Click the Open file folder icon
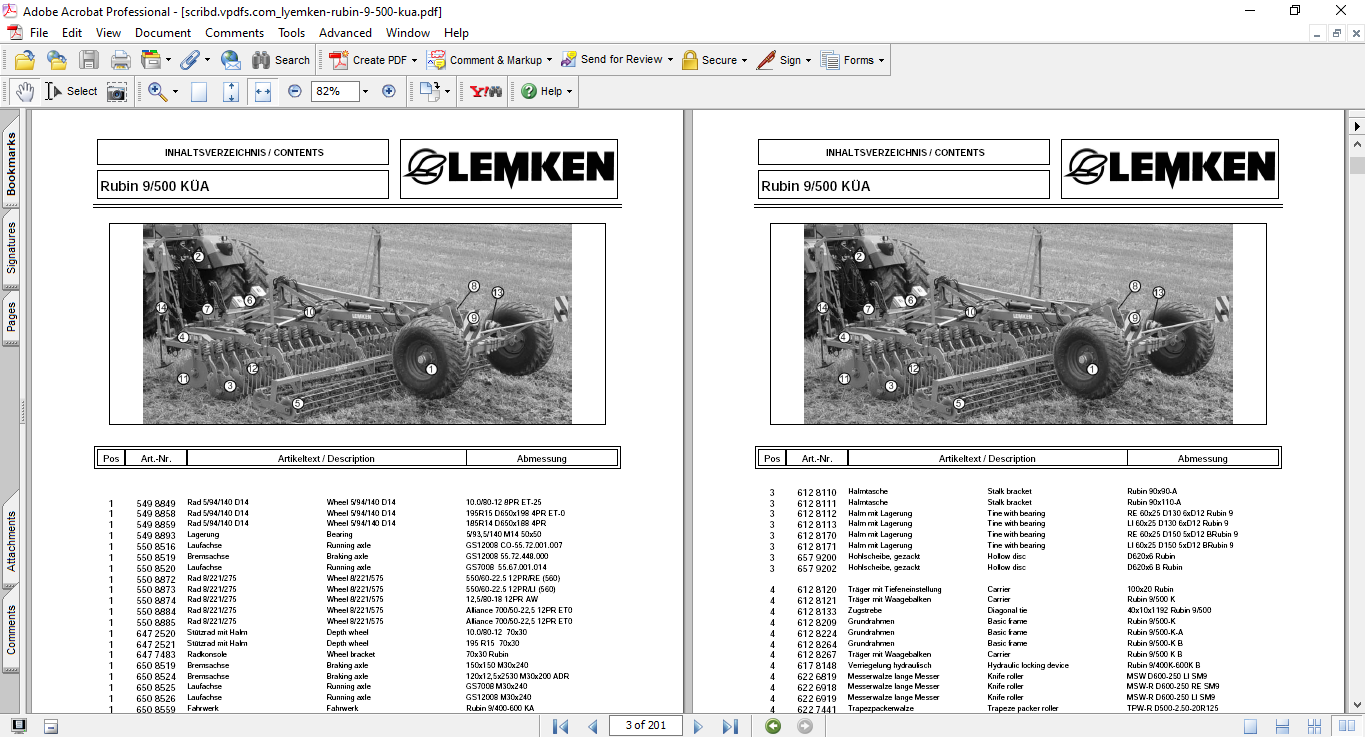This screenshot has height=737, width=1365. click(24, 60)
